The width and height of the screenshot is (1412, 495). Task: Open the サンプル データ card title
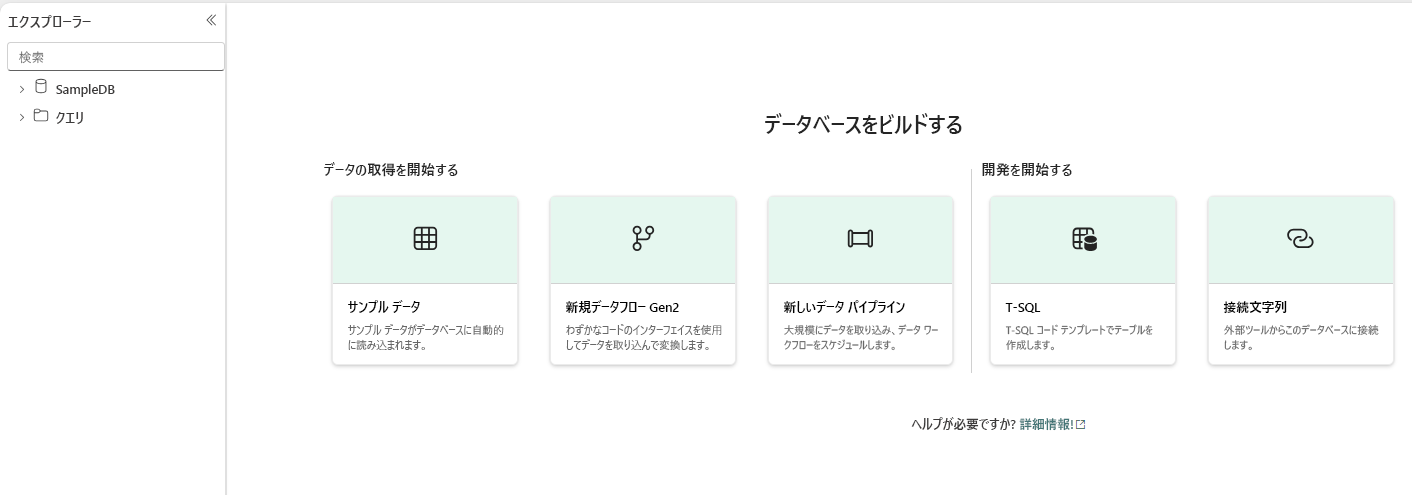tap(384, 307)
